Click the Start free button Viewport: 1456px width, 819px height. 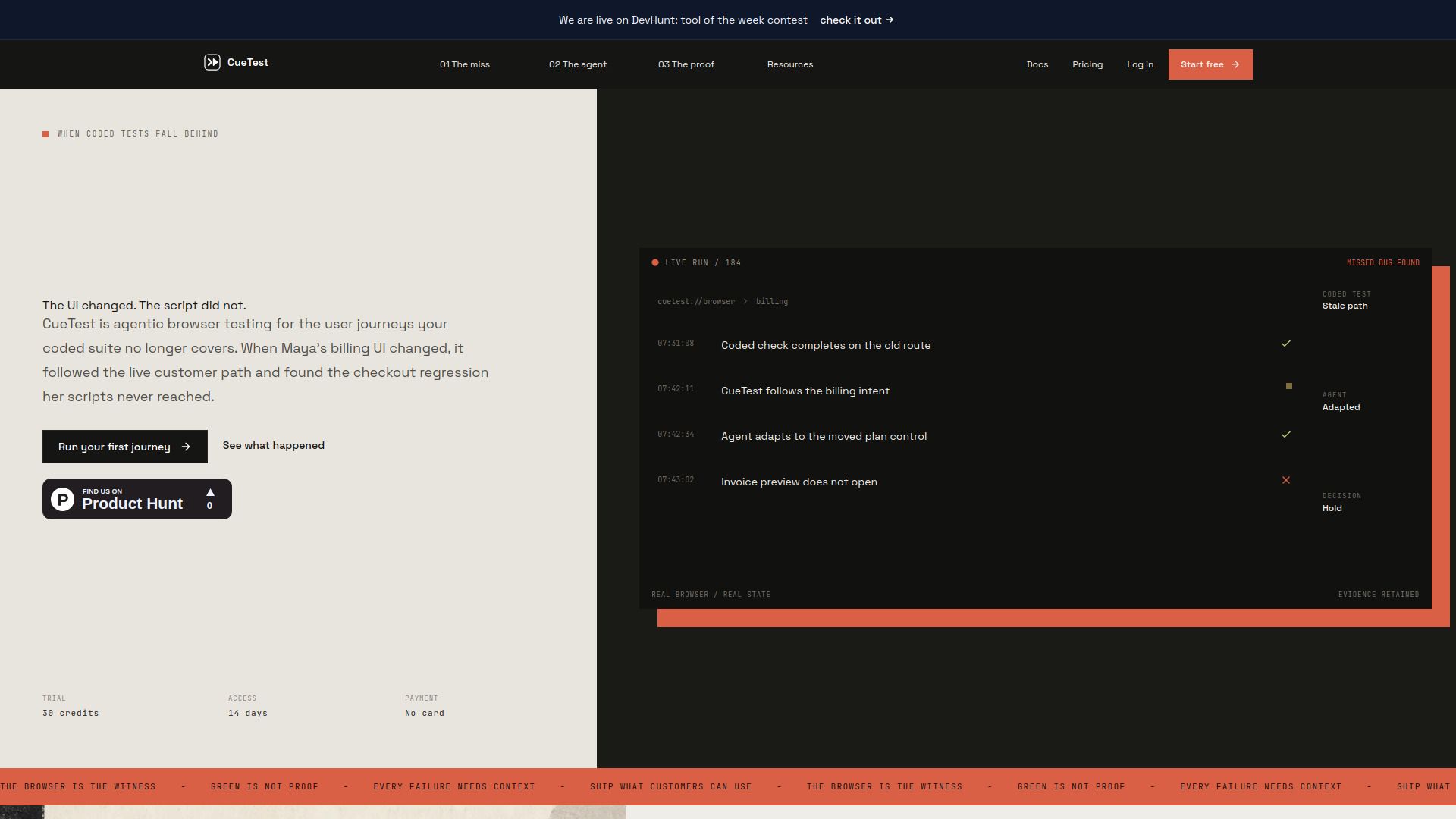[x=1210, y=64]
